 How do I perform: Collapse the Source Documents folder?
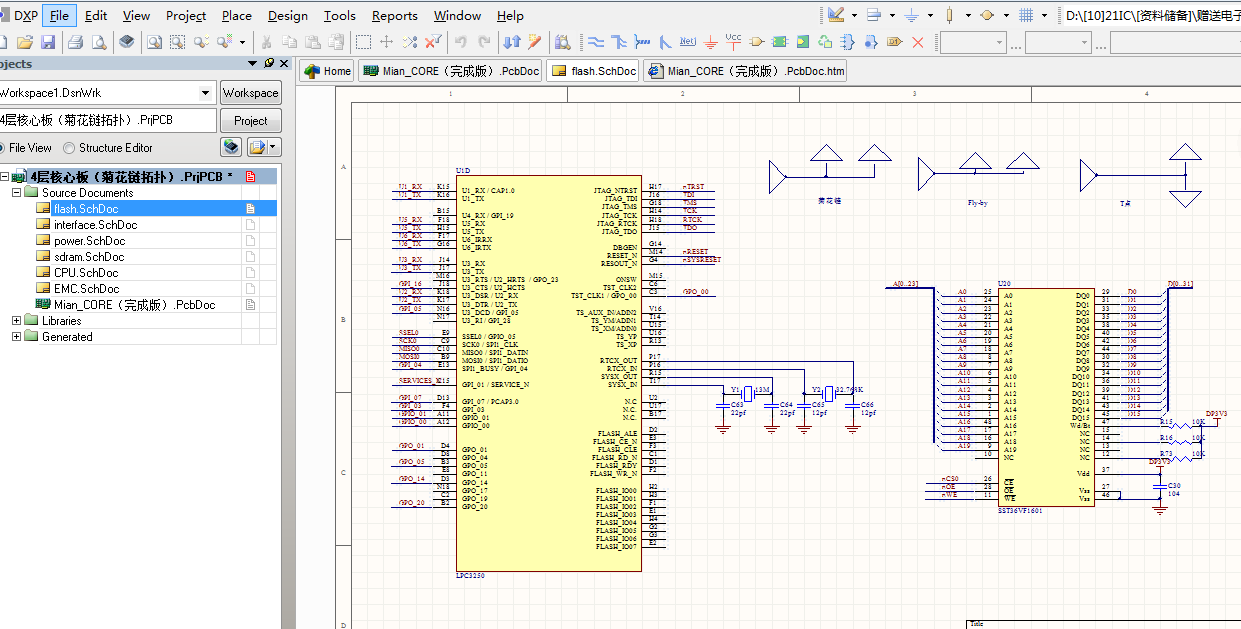17,193
